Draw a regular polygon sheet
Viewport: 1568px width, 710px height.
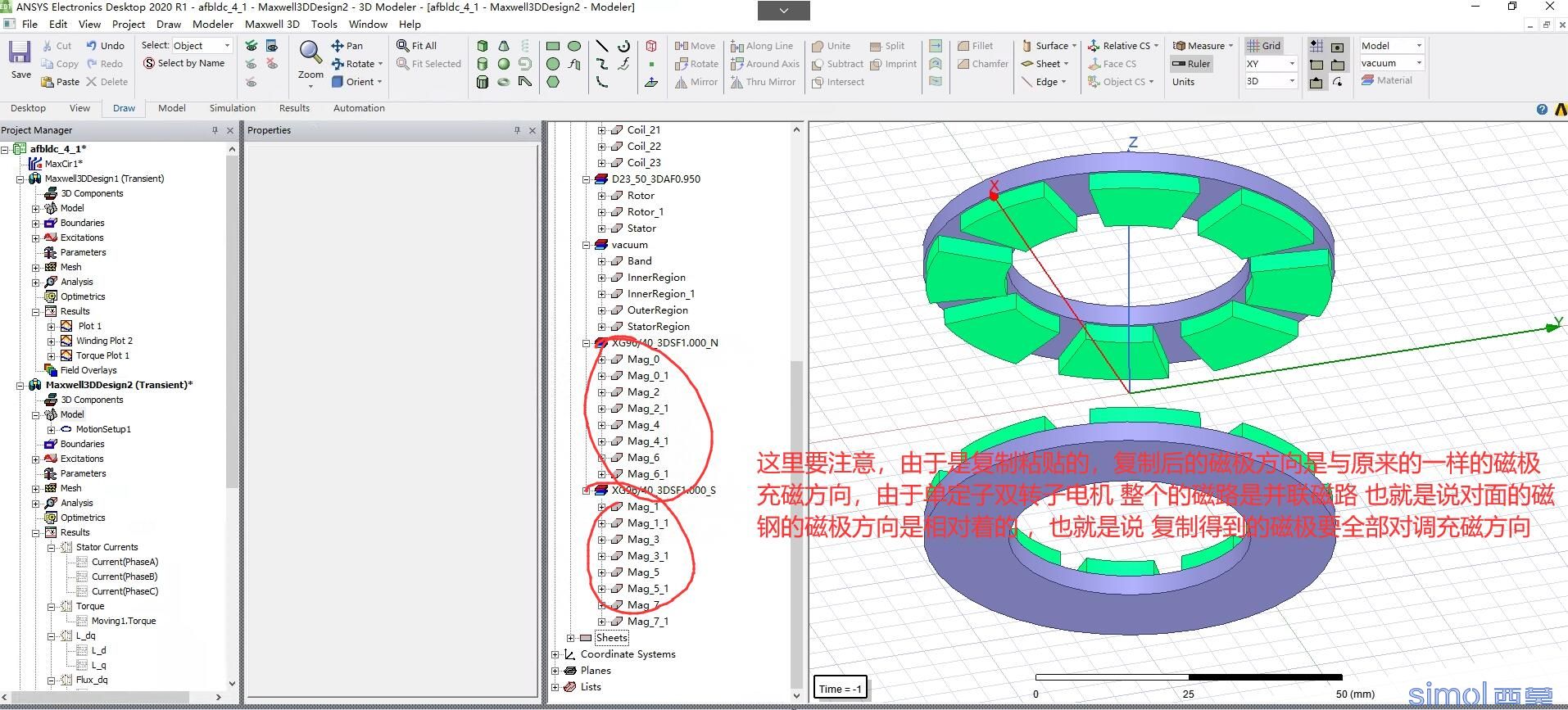tap(553, 82)
